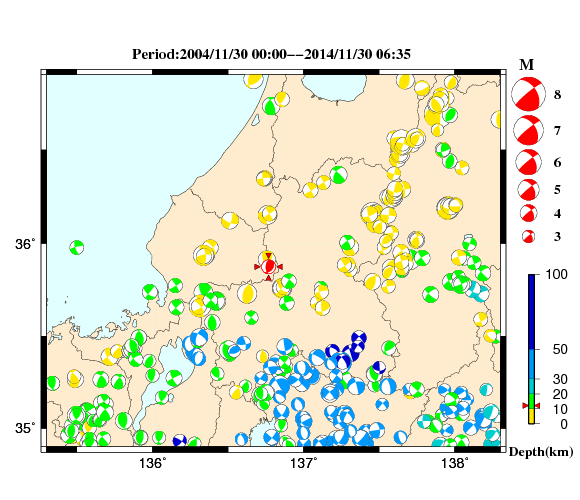This screenshot has width=580, height=500.
Task: Click the 36° latitude label
Action: pos(26,244)
